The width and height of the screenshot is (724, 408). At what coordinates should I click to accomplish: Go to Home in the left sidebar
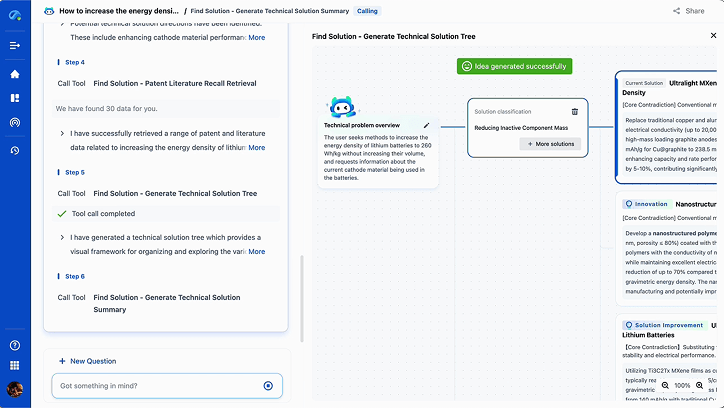click(x=15, y=74)
